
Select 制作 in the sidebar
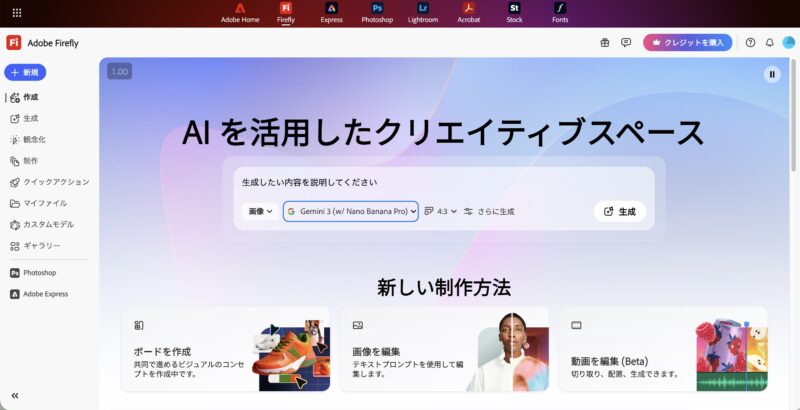[24, 161]
